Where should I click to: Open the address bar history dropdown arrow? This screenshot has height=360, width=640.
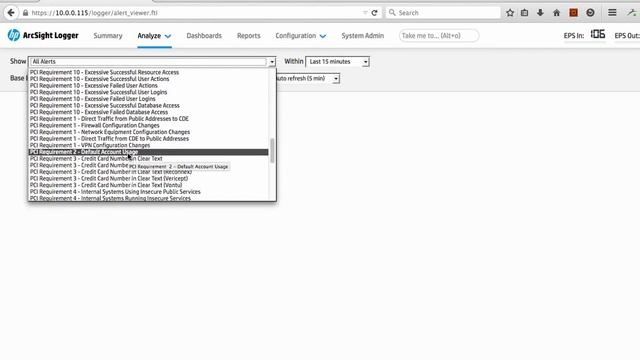pyautogui.click(x=365, y=13)
